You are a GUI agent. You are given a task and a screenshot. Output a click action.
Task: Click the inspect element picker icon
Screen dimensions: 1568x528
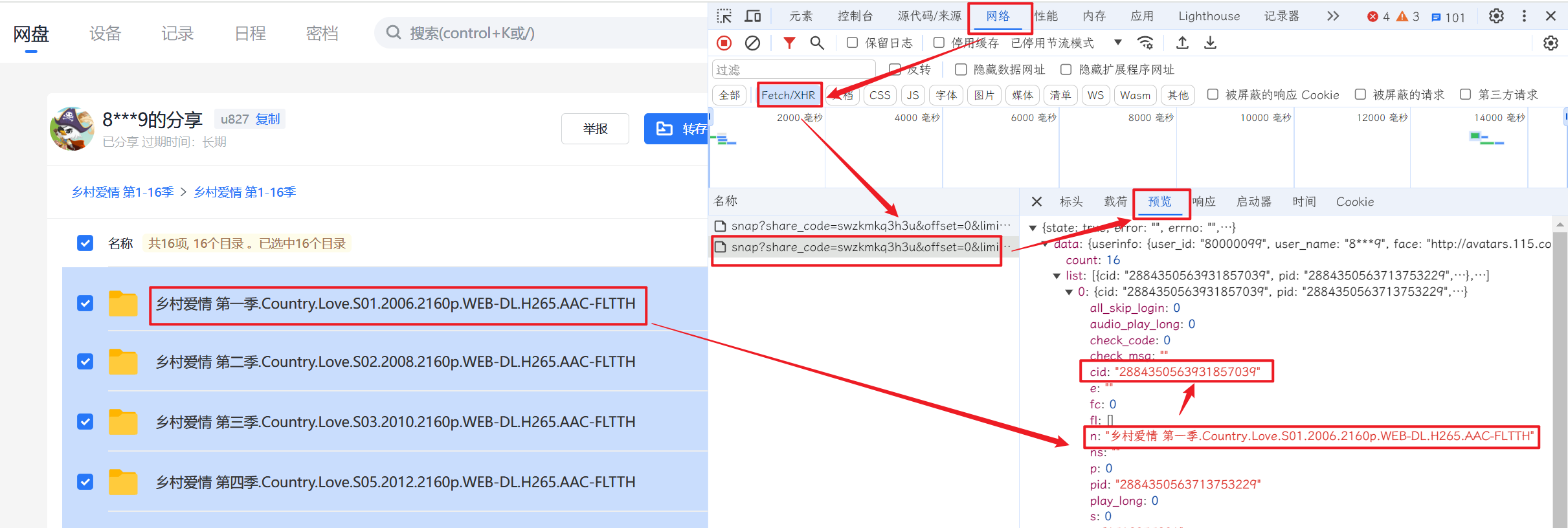pyautogui.click(x=724, y=16)
